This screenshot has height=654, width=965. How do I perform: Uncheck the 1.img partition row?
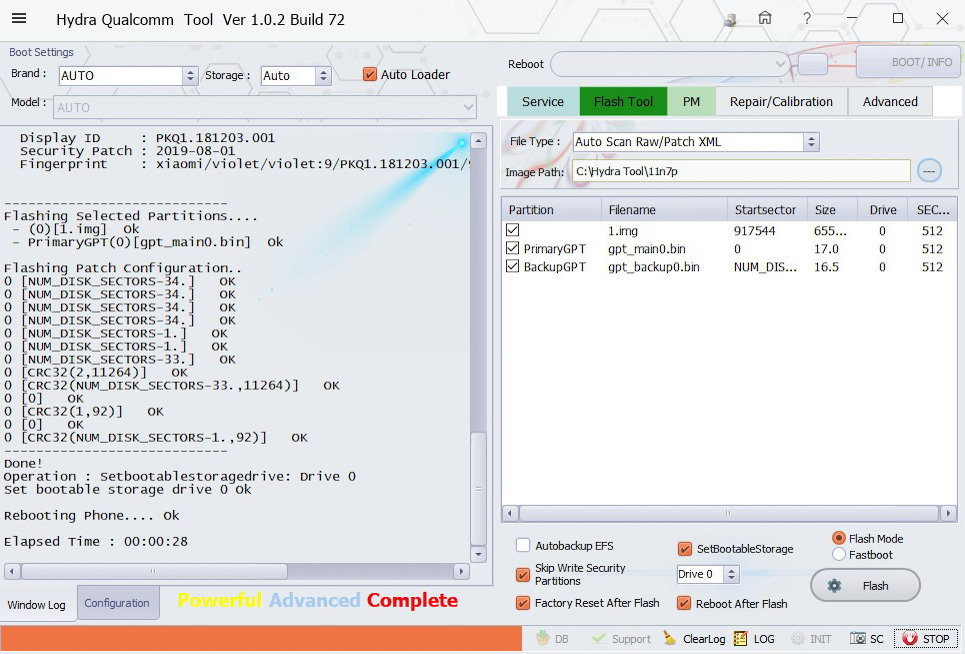512,230
